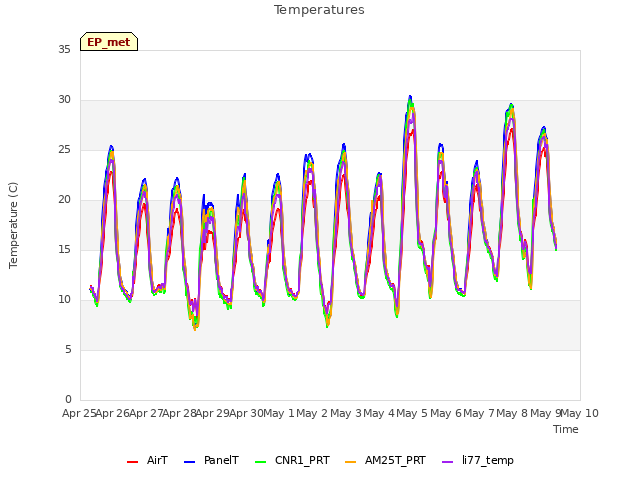Click the 20 y-axis tick label

pyautogui.click(x=64, y=200)
